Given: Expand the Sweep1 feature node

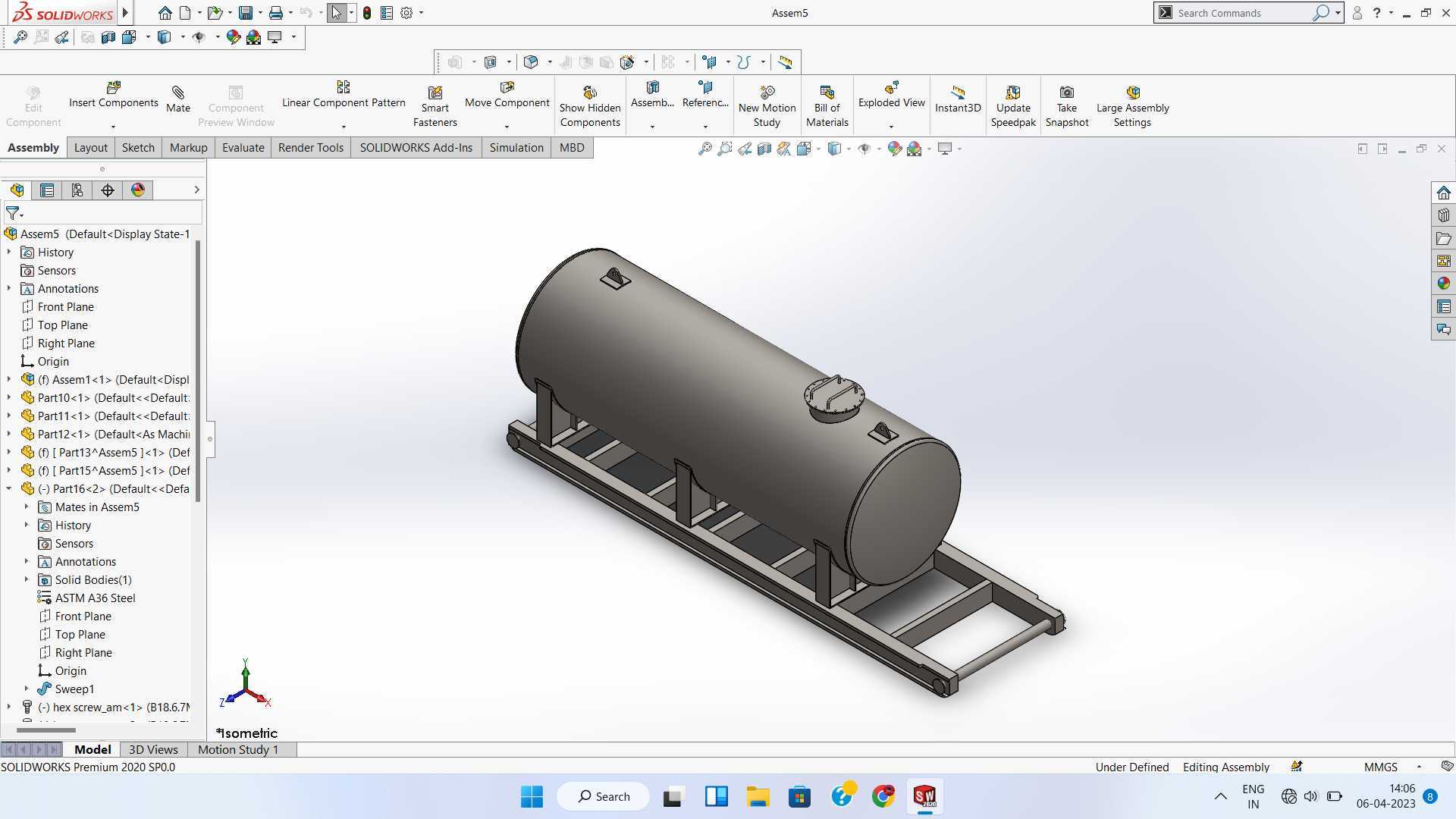Looking at the screenshot, I should 27,689.
